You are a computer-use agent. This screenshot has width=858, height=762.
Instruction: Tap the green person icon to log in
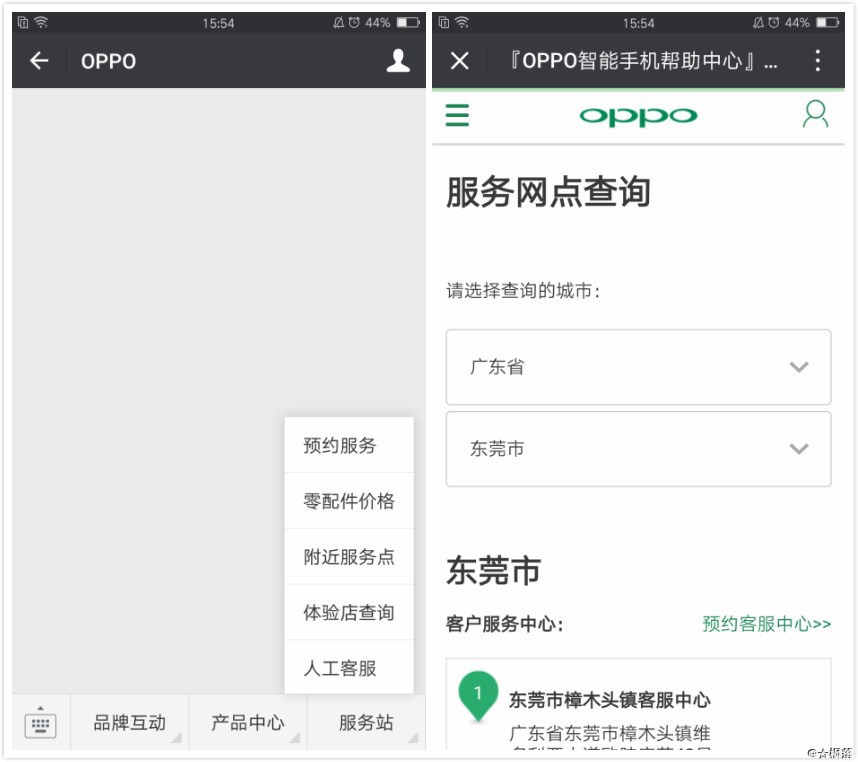click(x=817, y=114)
